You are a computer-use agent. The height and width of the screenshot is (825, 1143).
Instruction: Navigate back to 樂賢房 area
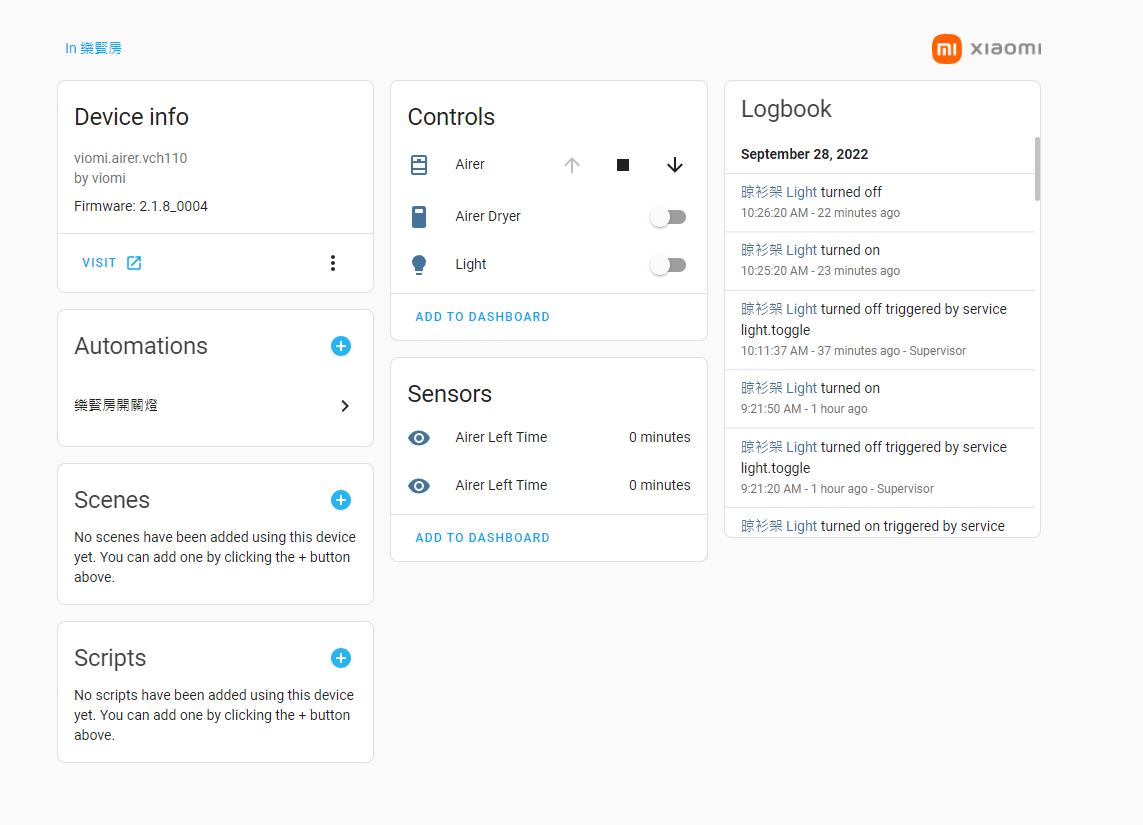[94, 47]
